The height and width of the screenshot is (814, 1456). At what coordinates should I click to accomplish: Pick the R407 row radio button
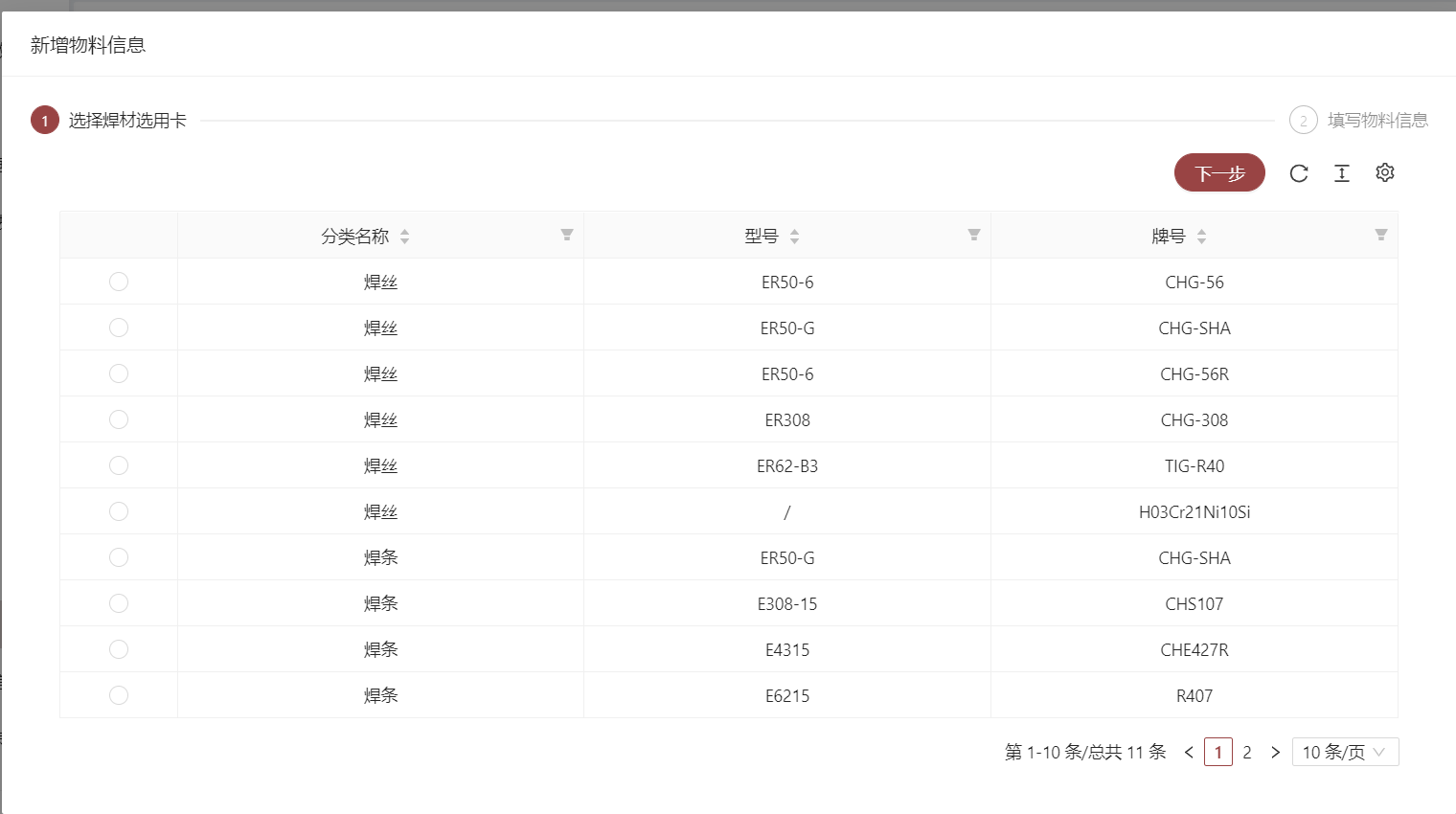point(119,695)
